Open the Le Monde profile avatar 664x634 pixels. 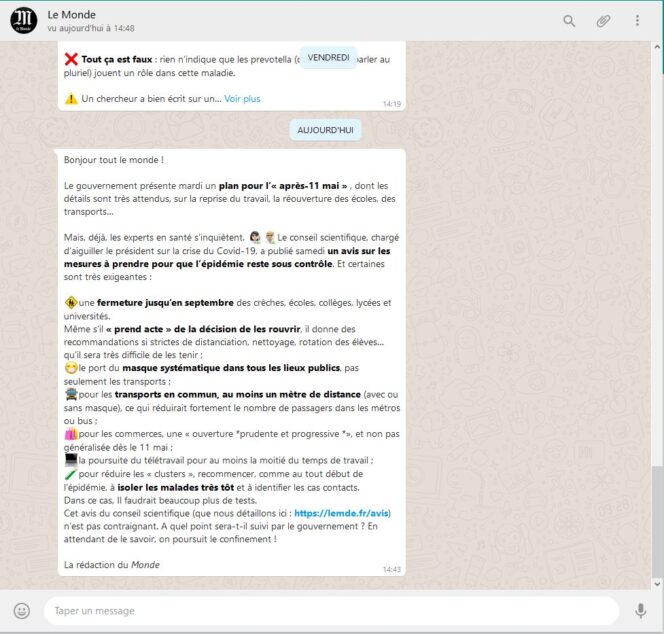coord(24,20)
